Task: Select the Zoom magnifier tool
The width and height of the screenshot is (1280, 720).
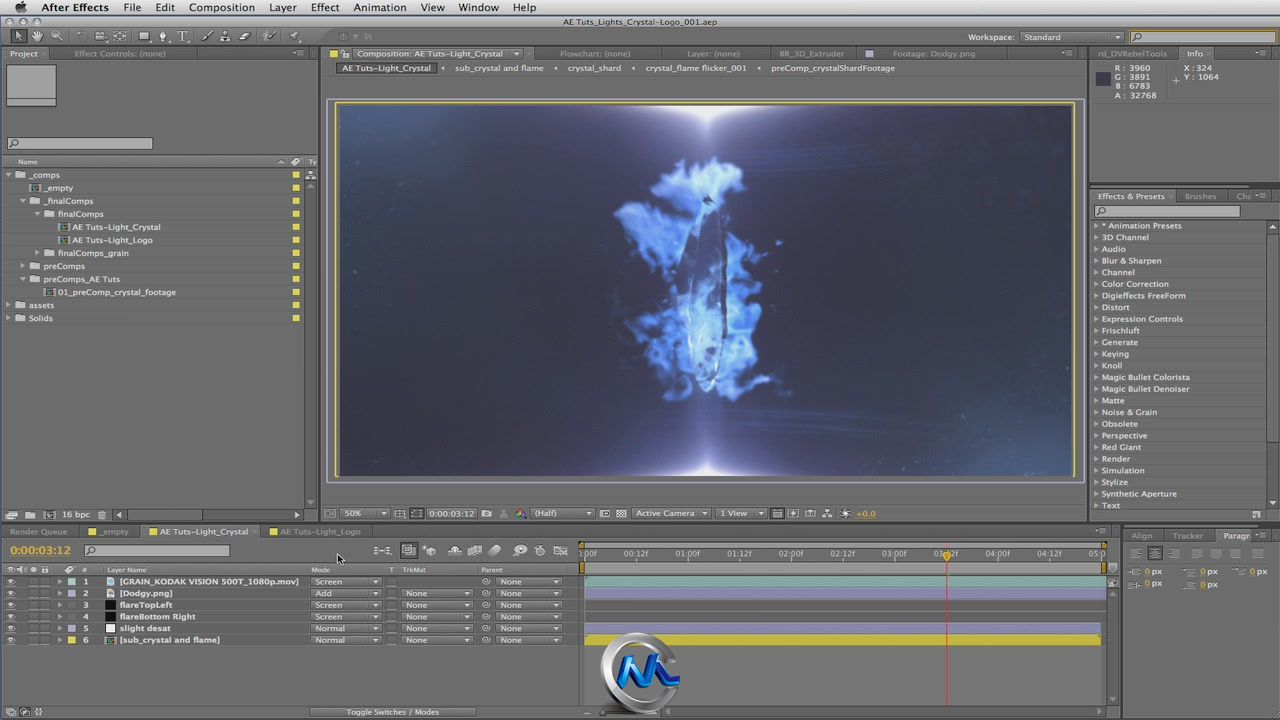Action: point(56,36)
